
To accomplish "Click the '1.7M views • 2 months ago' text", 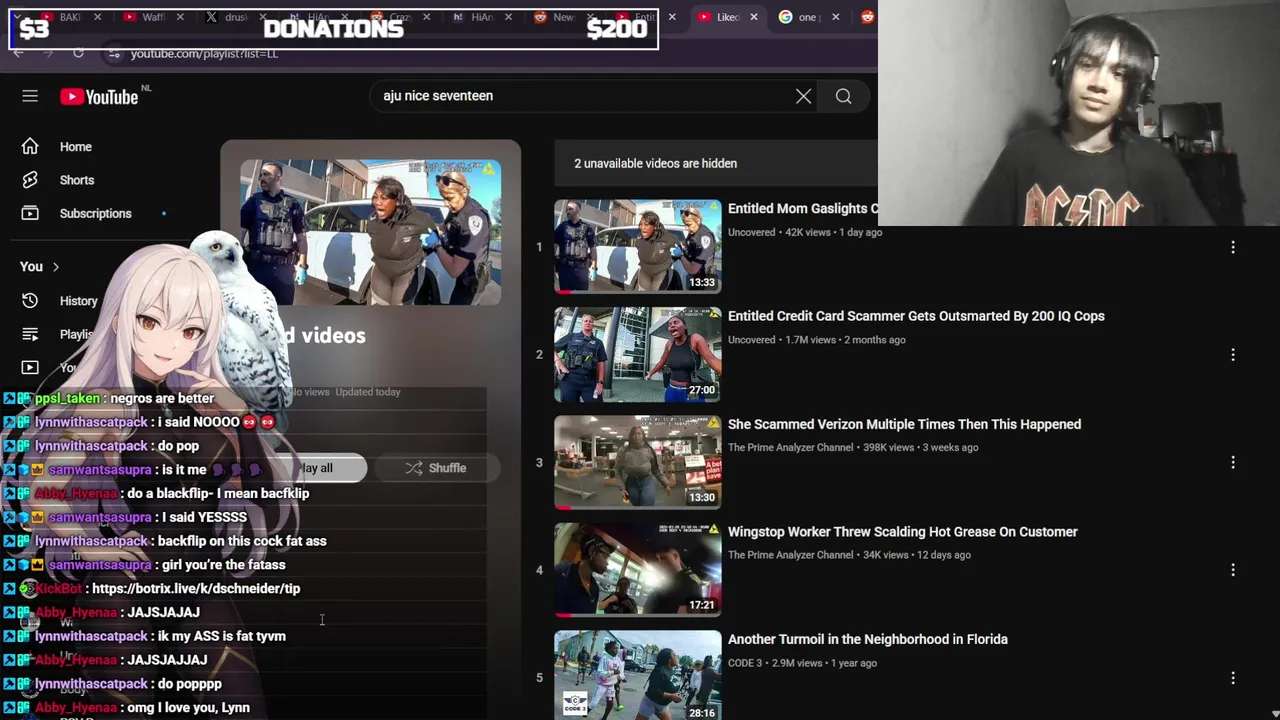I will 845,340.
